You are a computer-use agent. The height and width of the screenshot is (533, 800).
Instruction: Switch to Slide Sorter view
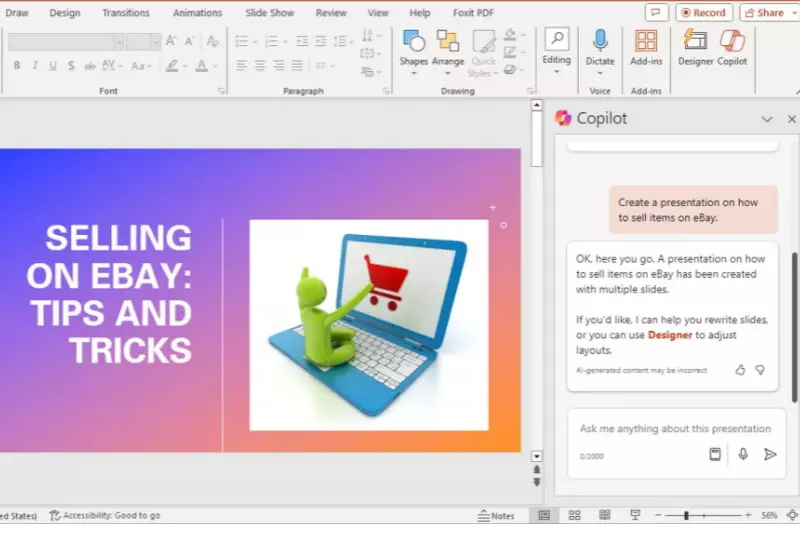574,516
